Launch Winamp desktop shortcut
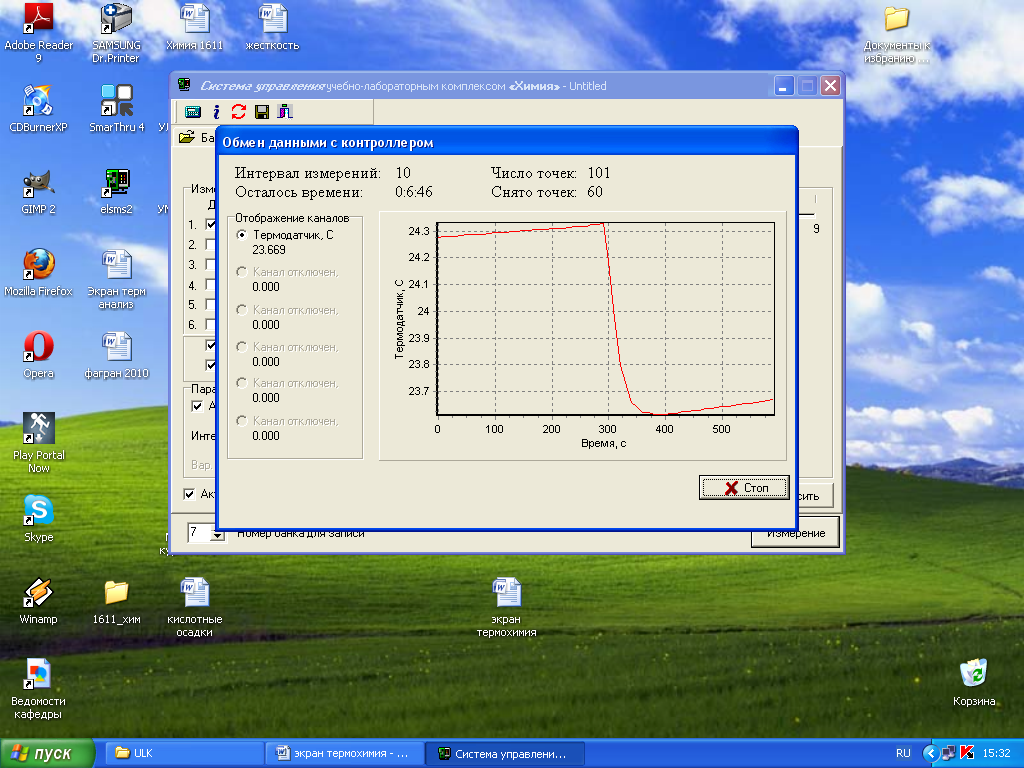The width and height of the screenshot is (1024, 768). (38, 601)
